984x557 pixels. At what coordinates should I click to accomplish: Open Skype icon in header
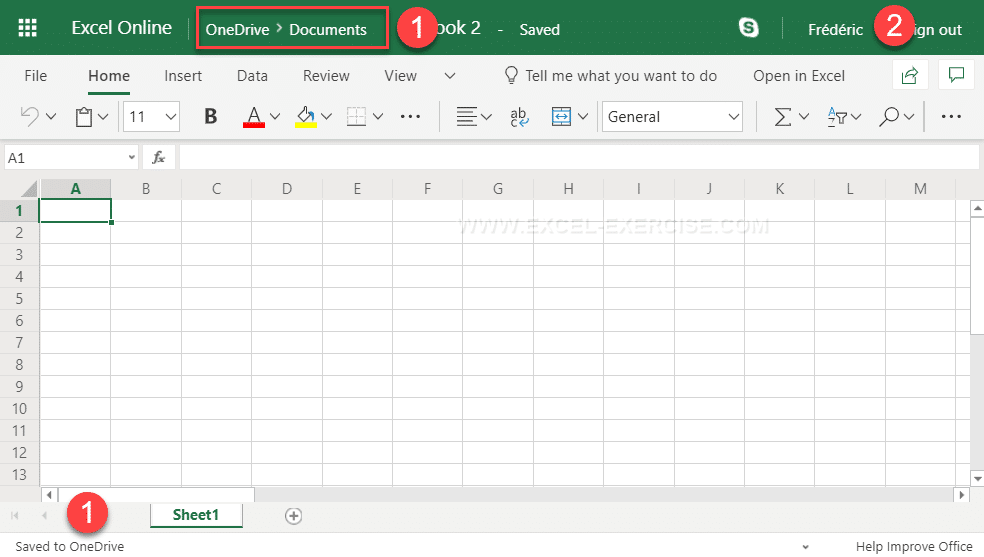pos(749,28)
